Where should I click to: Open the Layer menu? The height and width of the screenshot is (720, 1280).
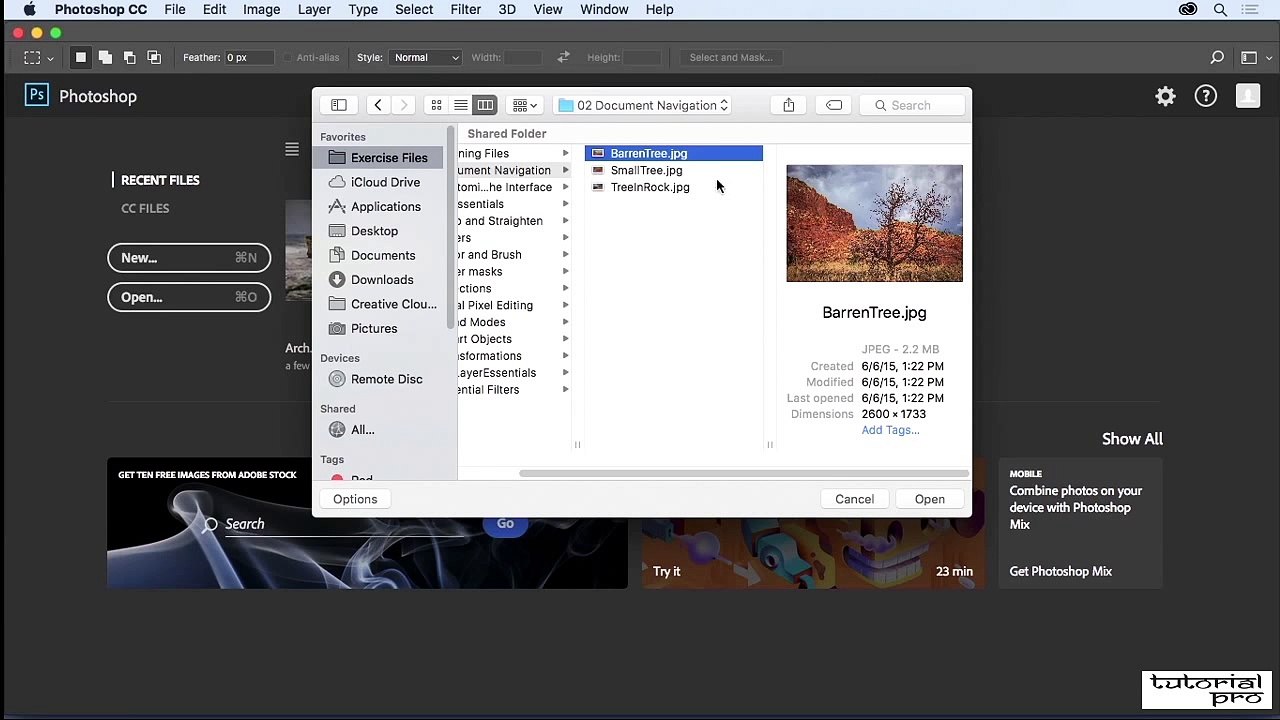click(x=314, y=9)
